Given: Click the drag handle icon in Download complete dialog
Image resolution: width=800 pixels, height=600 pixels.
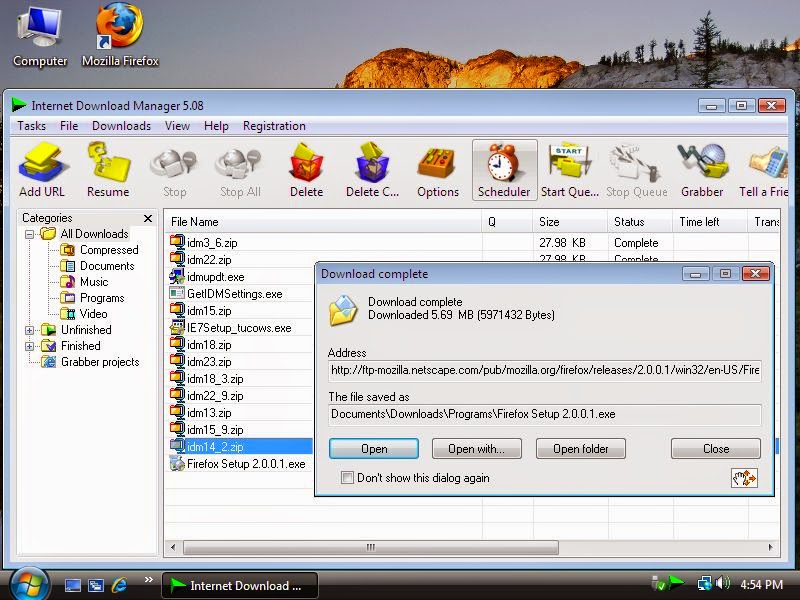Looking at the screenshot, I should tap(744, 478).
